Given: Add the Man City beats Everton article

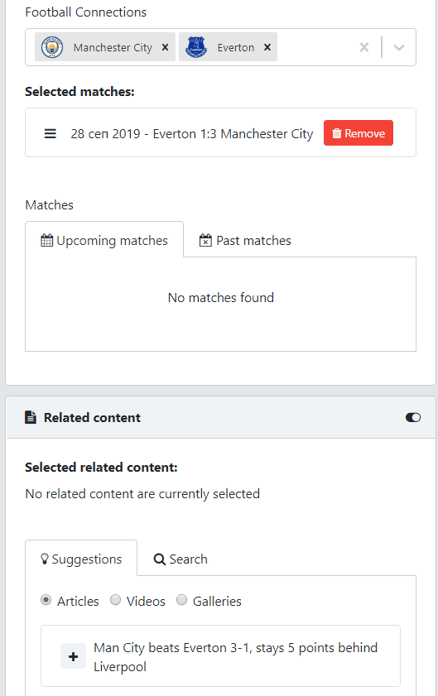Looking at the screenshot, I should pyautogui.click(x=73, y=656).
